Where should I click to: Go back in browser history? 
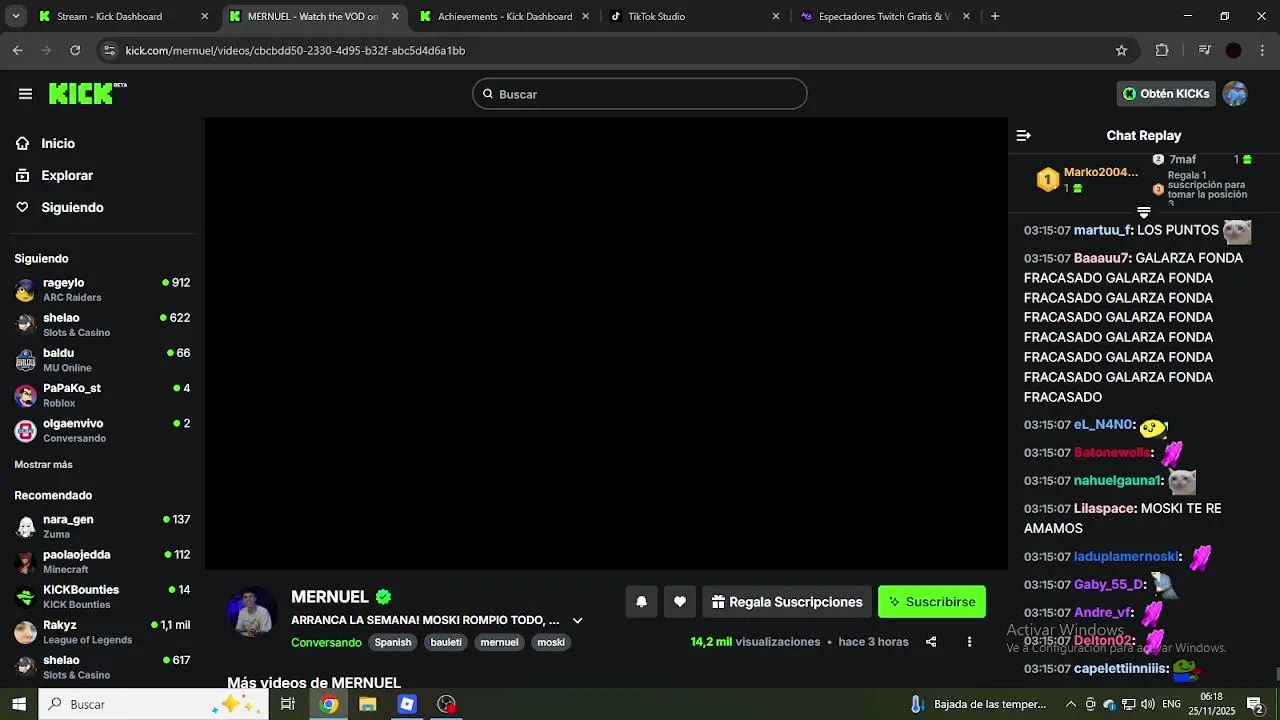[18, 50]
